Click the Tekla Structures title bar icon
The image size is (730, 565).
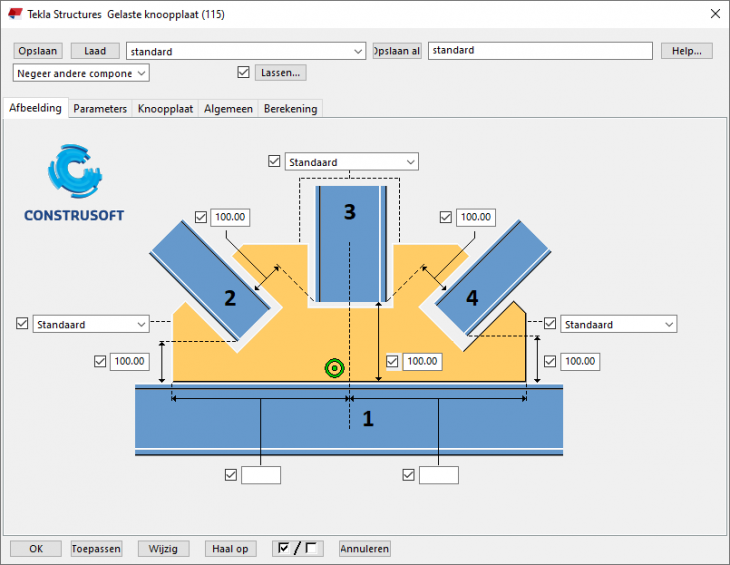16,14
